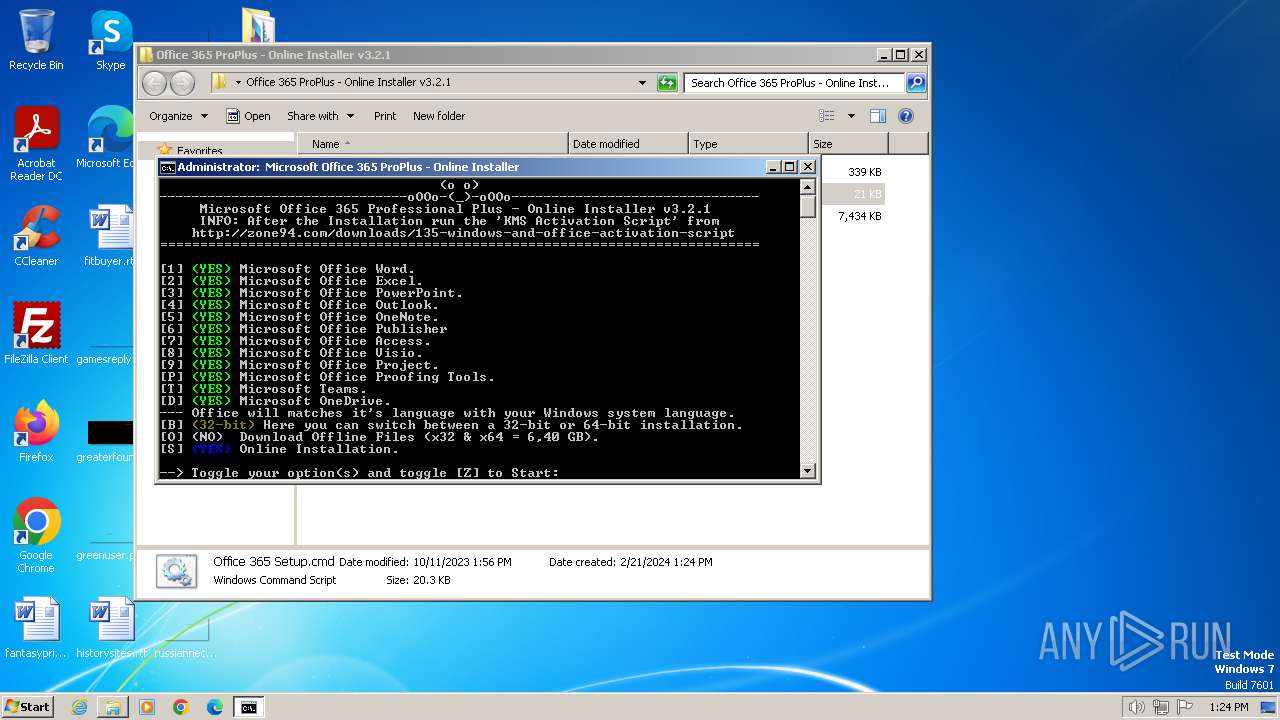Click the console vertical scrollbar thumb
This screenshot has height=720, width=1280.
(808, 206)
